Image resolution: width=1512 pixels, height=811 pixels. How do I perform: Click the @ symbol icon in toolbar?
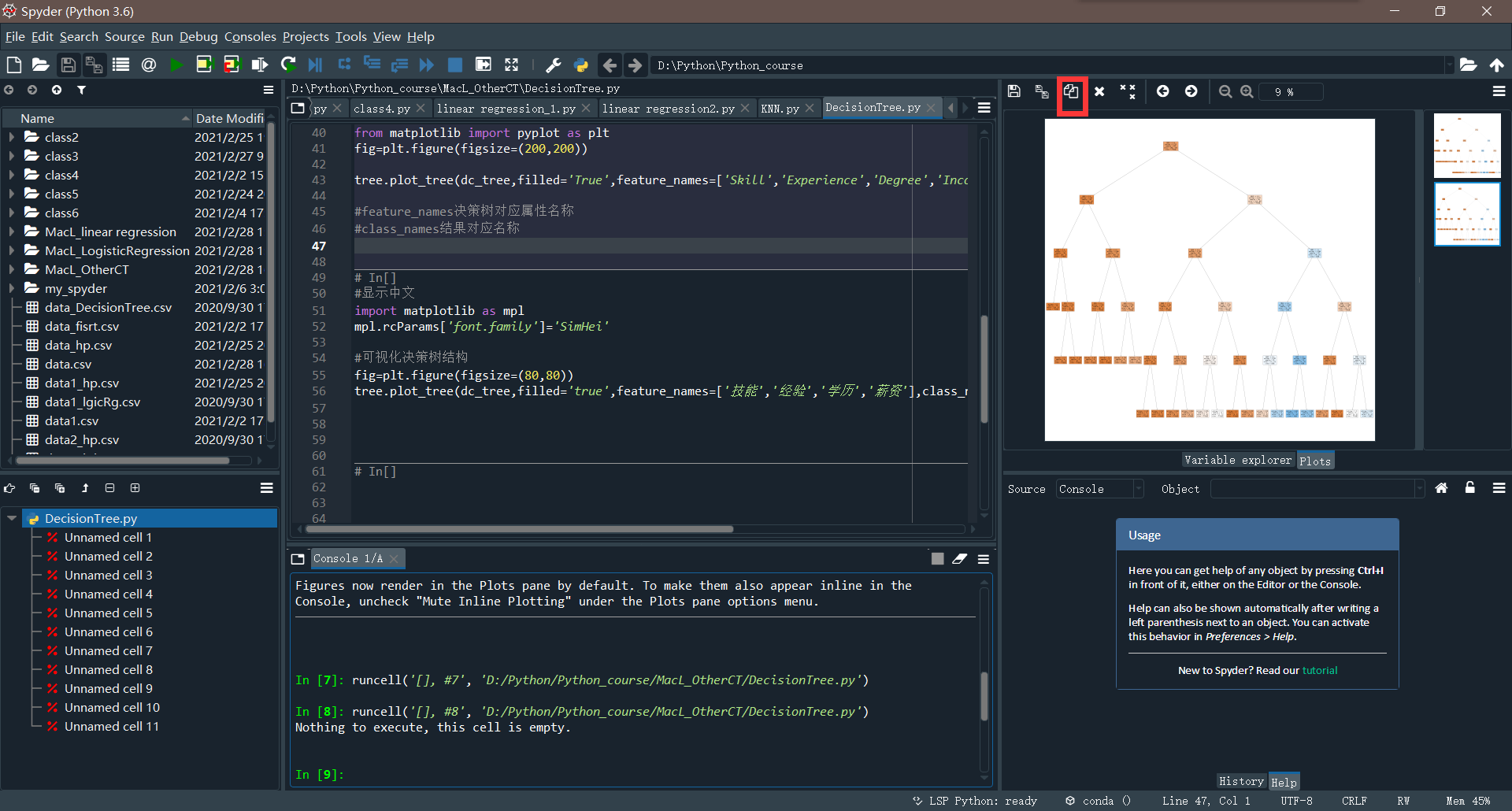tap(149, 65)
